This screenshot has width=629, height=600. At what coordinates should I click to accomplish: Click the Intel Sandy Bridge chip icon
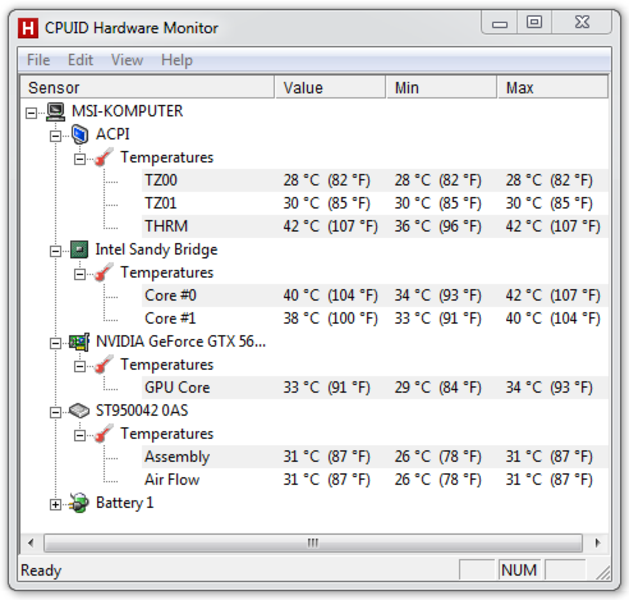point(79,249)
